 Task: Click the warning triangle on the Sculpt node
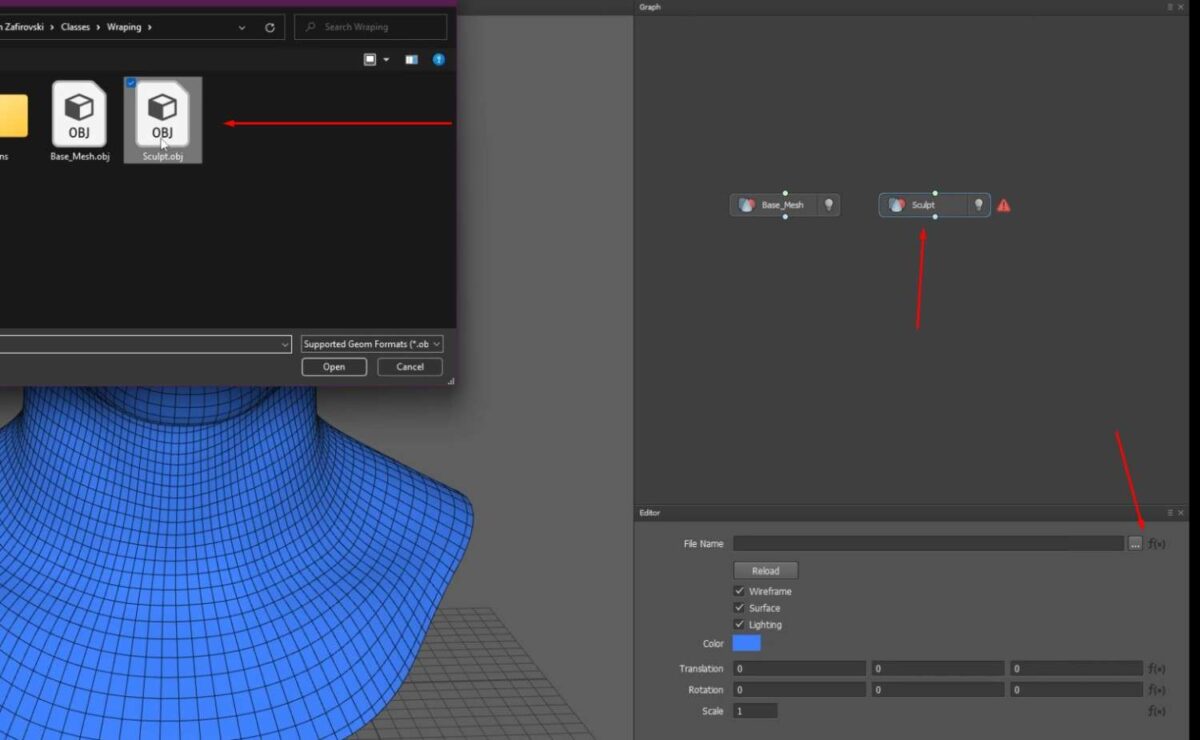pos(1003,205)
